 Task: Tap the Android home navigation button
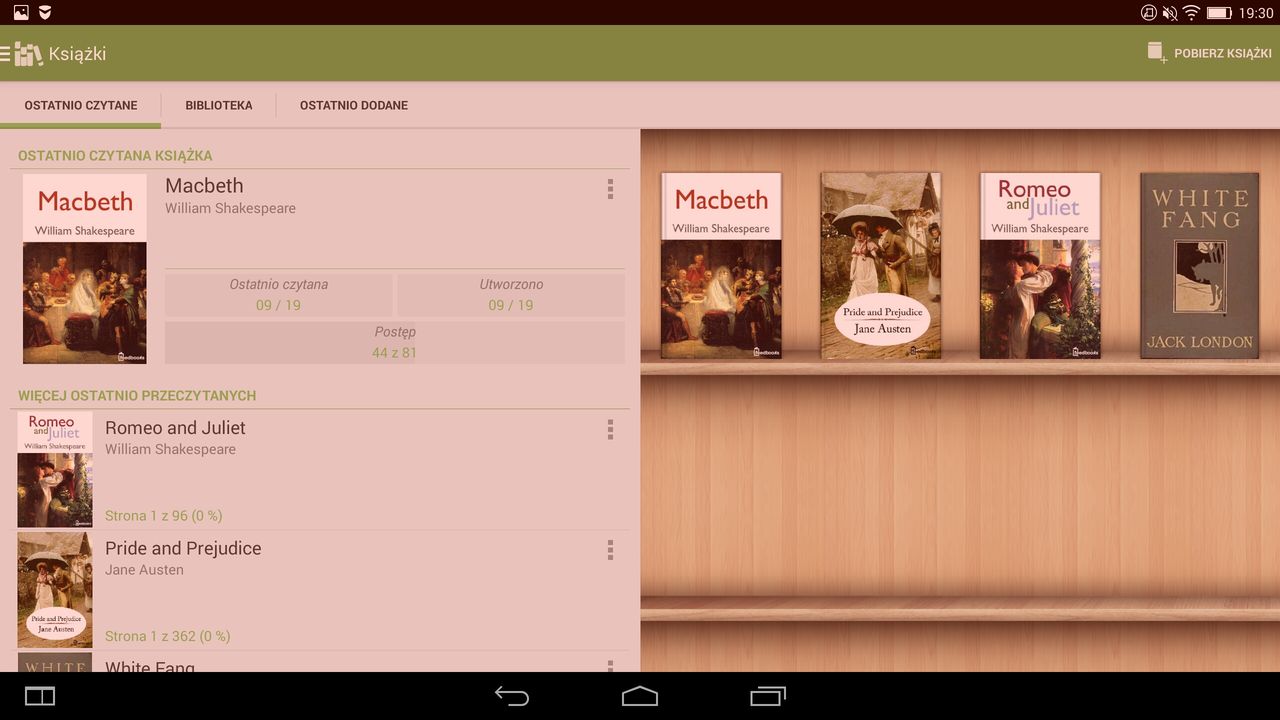[x=640, y=696]
